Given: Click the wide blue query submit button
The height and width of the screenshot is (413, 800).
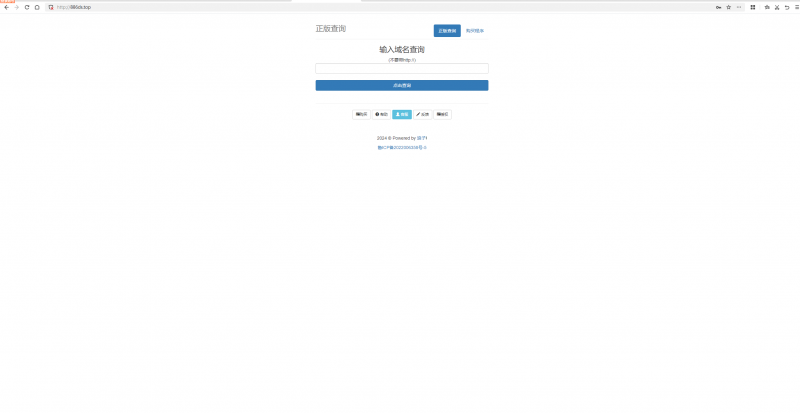Looking at the screenshot, I should (x=402, y=85).
